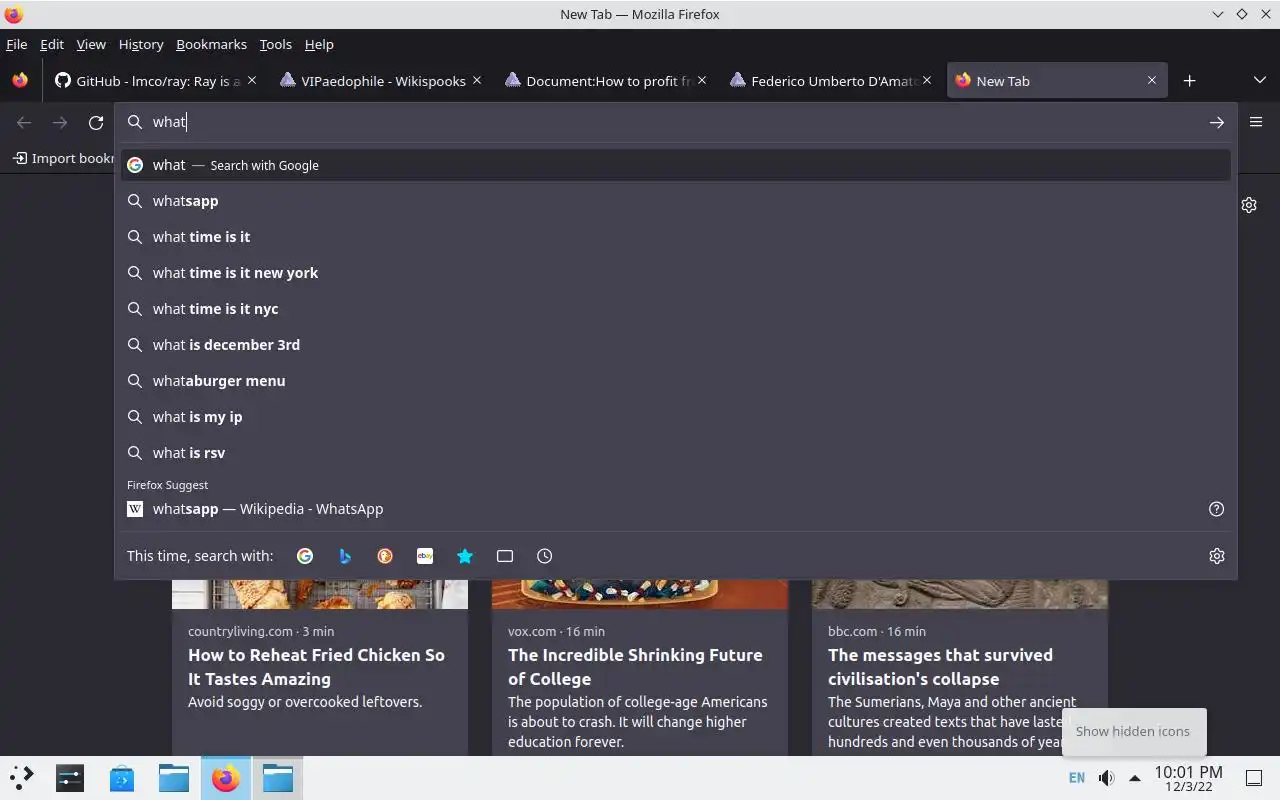Click the Import bookmarks toolbar button
The width and height of the screenshot is (1280, 800).
[x=64, y=158]
